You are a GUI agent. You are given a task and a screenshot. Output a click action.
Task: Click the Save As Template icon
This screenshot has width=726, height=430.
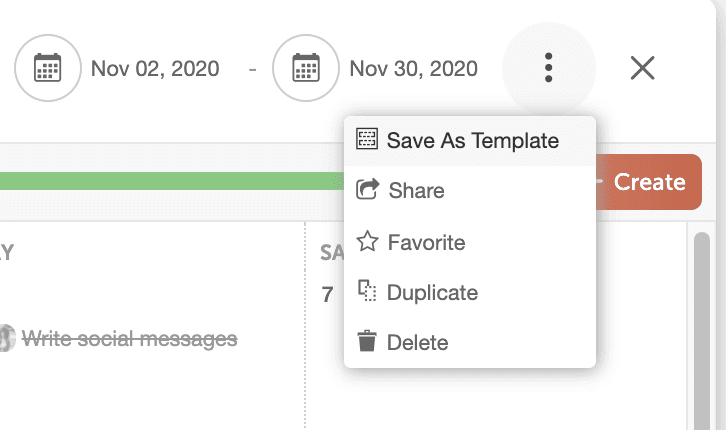click(367, 140)
